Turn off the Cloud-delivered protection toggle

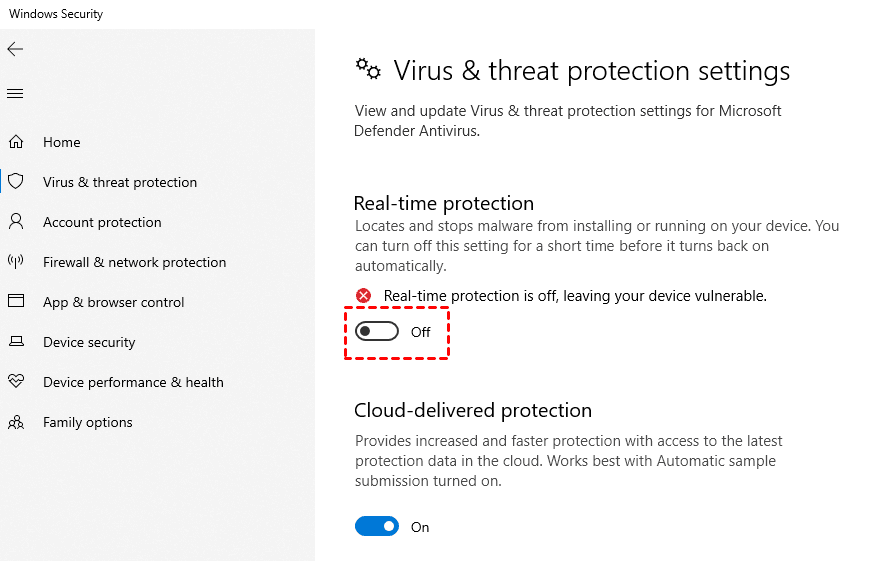(377, 527)
